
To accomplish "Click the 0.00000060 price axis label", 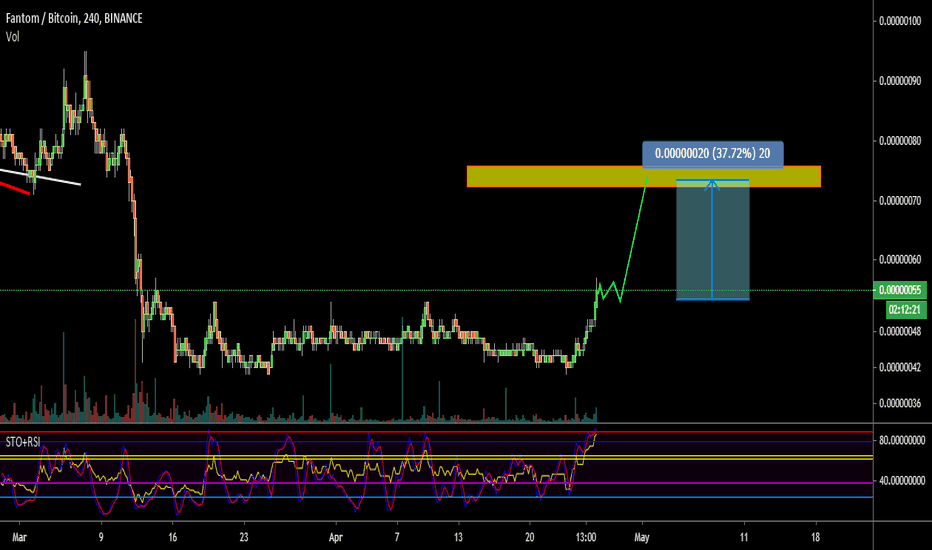I will pos(900,260).
